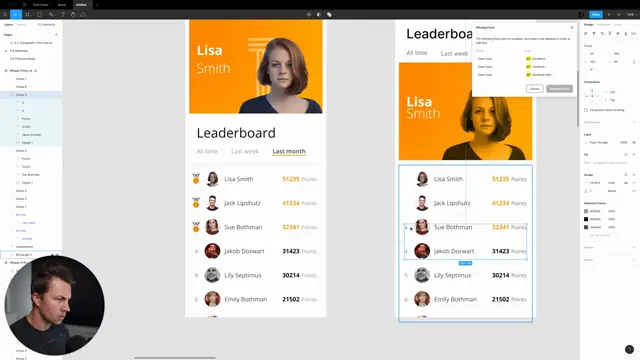Switch to the Assets tab
This screenshot has width=640, height=360.
coord(21,24)
